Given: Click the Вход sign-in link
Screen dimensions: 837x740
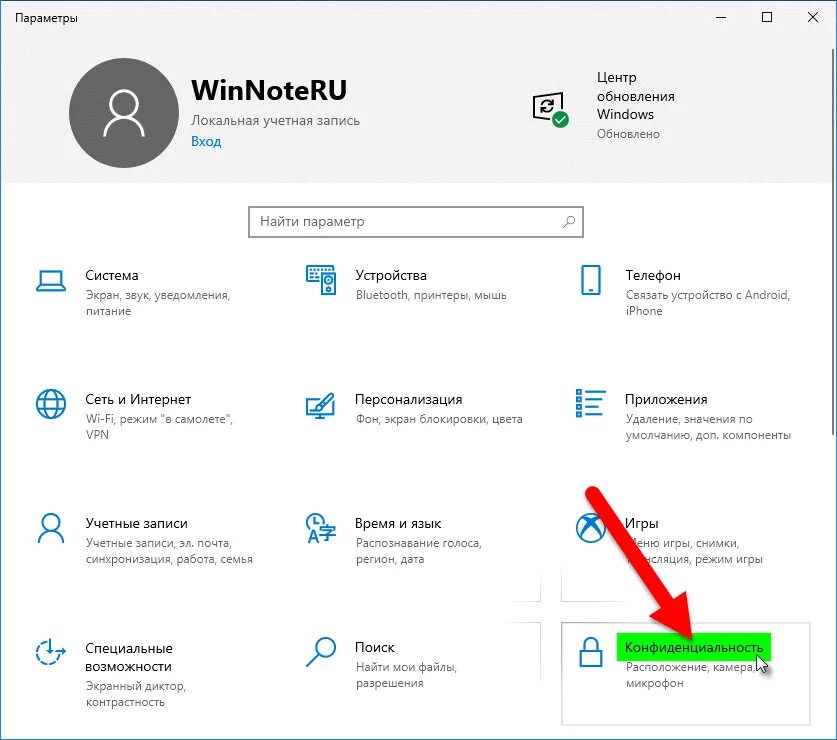Looking at the screenshot, I should point(206,141).
